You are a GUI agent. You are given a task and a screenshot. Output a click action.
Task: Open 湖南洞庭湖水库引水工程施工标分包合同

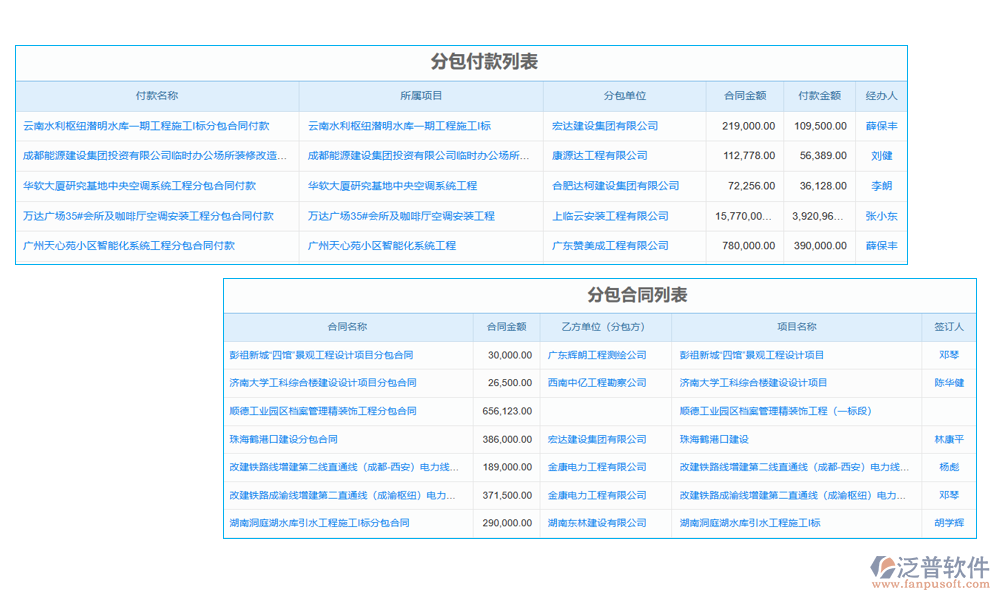click(318, 522)
